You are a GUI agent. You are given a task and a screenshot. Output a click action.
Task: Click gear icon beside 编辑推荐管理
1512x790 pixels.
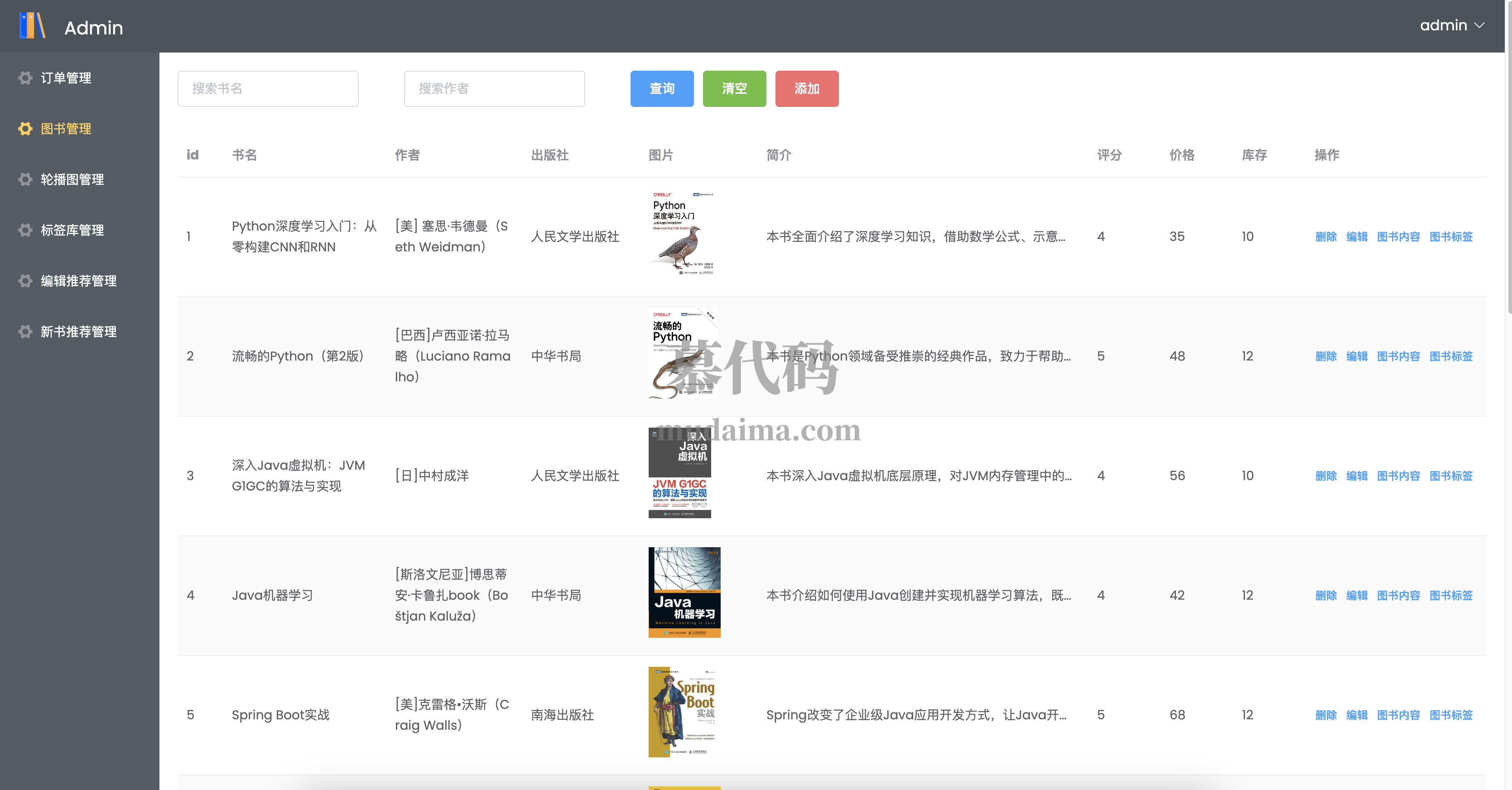tap(25, 281)
